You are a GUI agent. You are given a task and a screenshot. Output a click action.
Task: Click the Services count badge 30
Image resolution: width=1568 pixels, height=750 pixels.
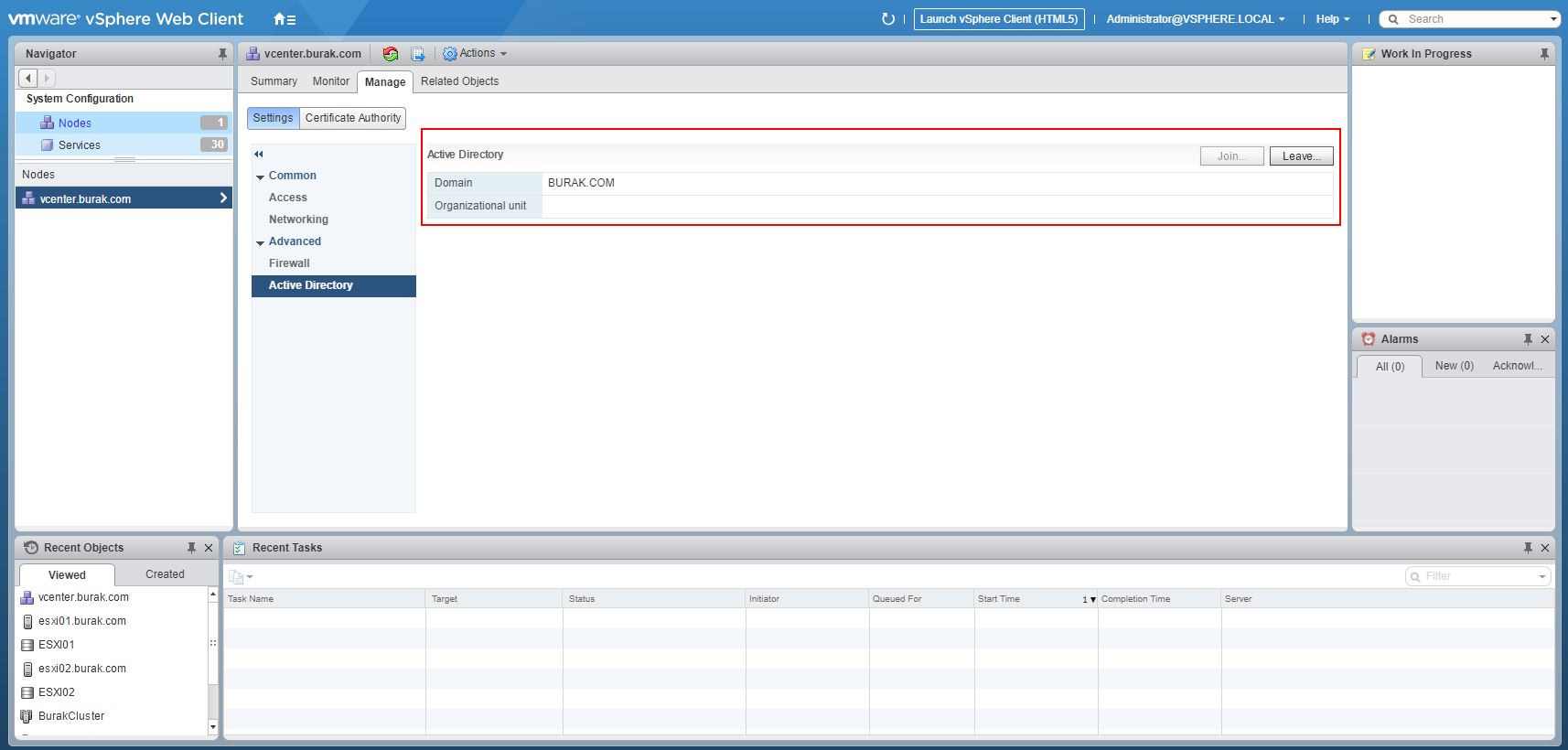214,145
